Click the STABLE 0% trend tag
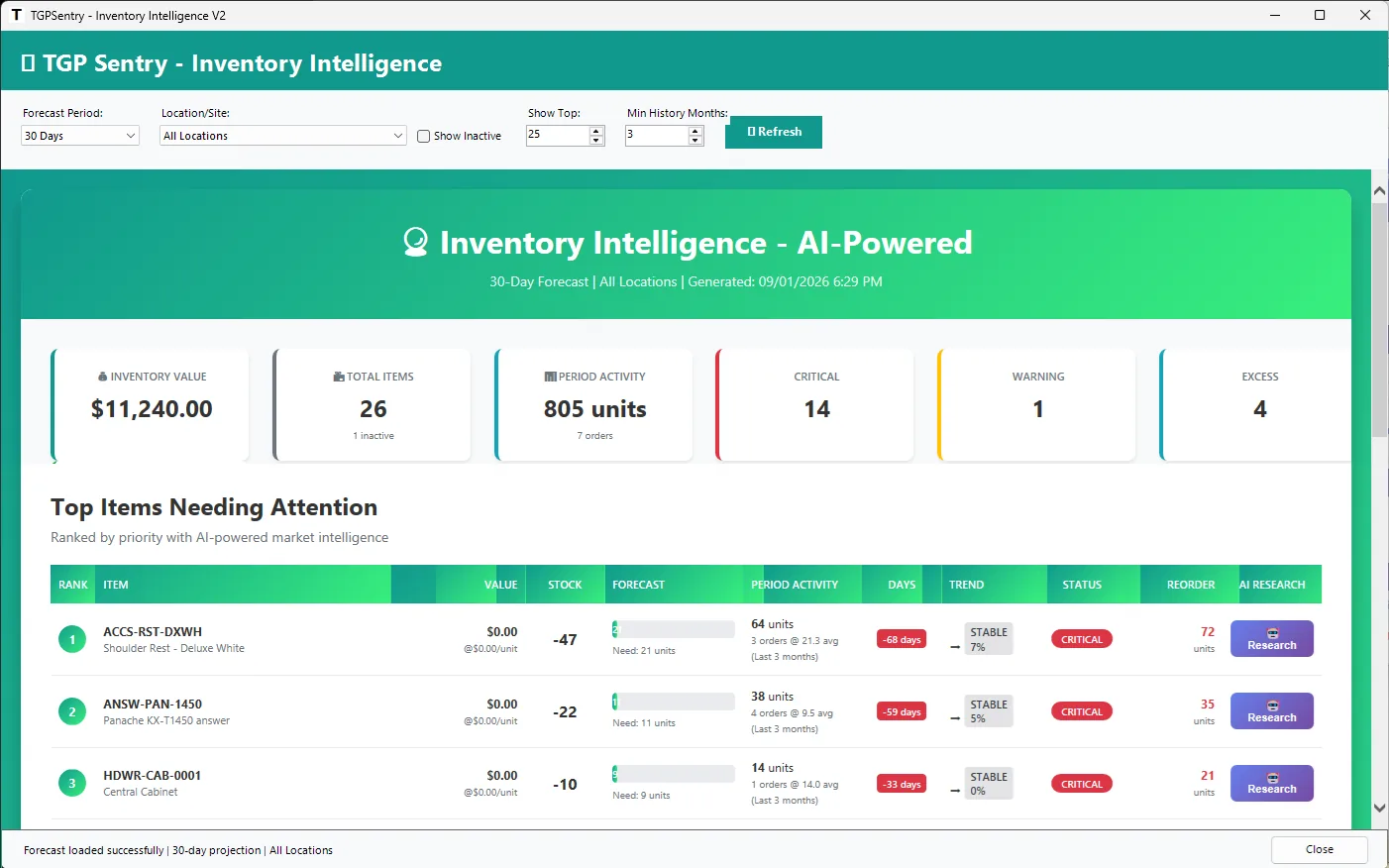1389x868 pixels. [x=989, y=784]
